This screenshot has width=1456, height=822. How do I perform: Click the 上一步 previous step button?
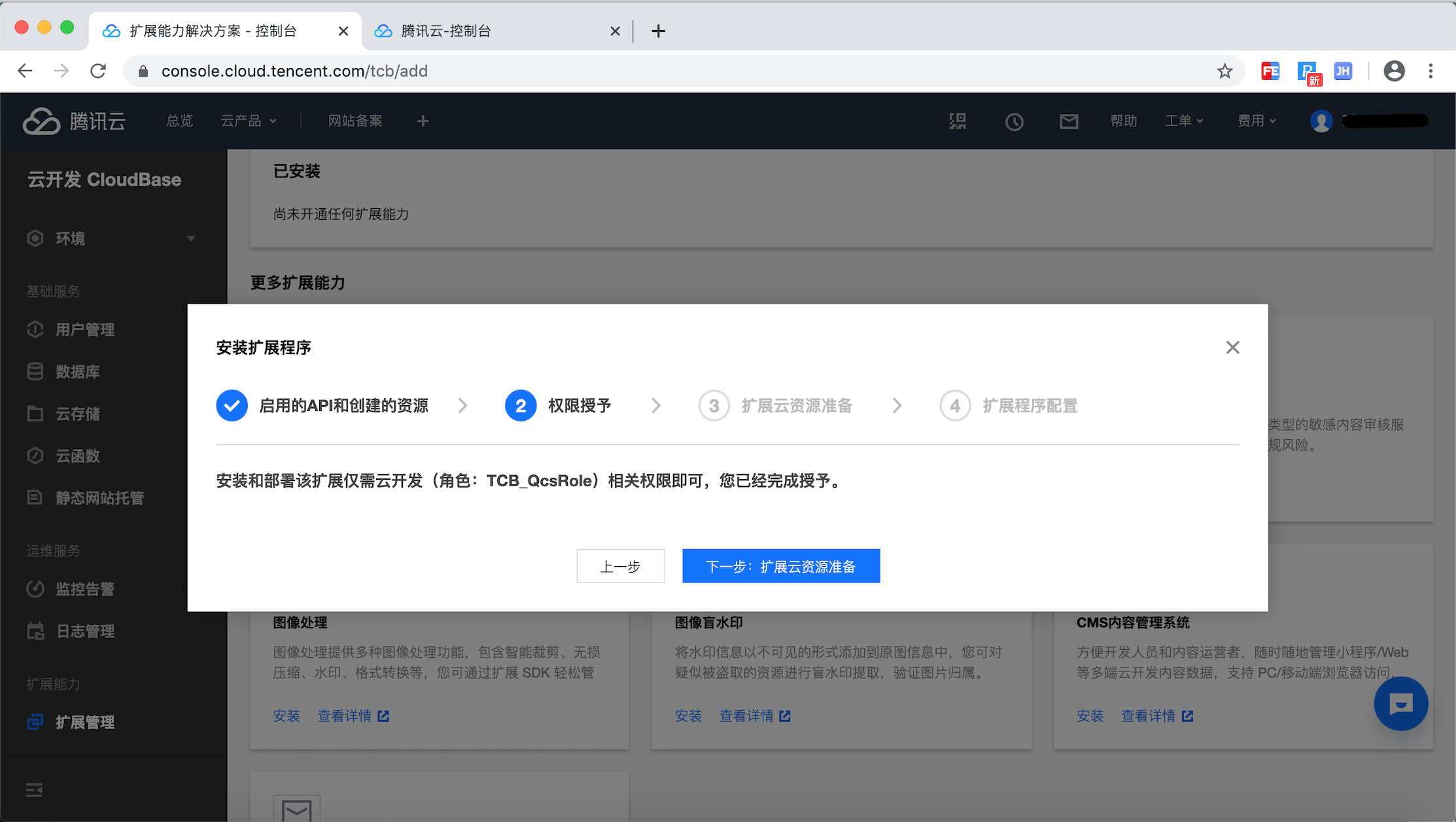[620, 566]
